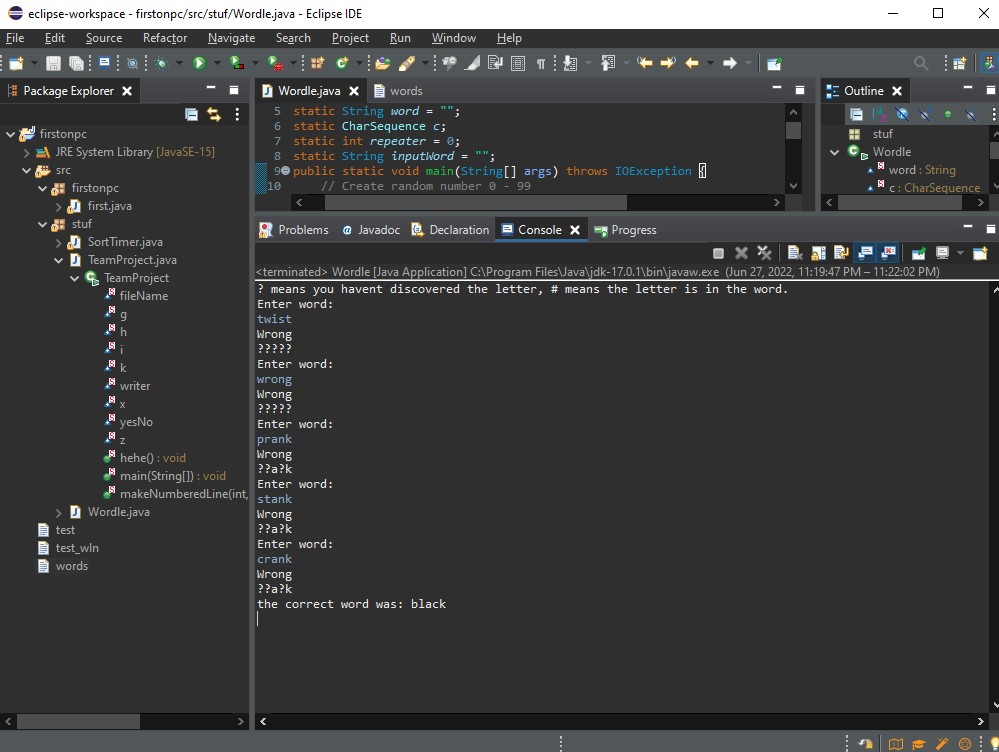This screenshot has height=752, width=999.
Task: Clear the console output
Action: (x=795, y=253)
